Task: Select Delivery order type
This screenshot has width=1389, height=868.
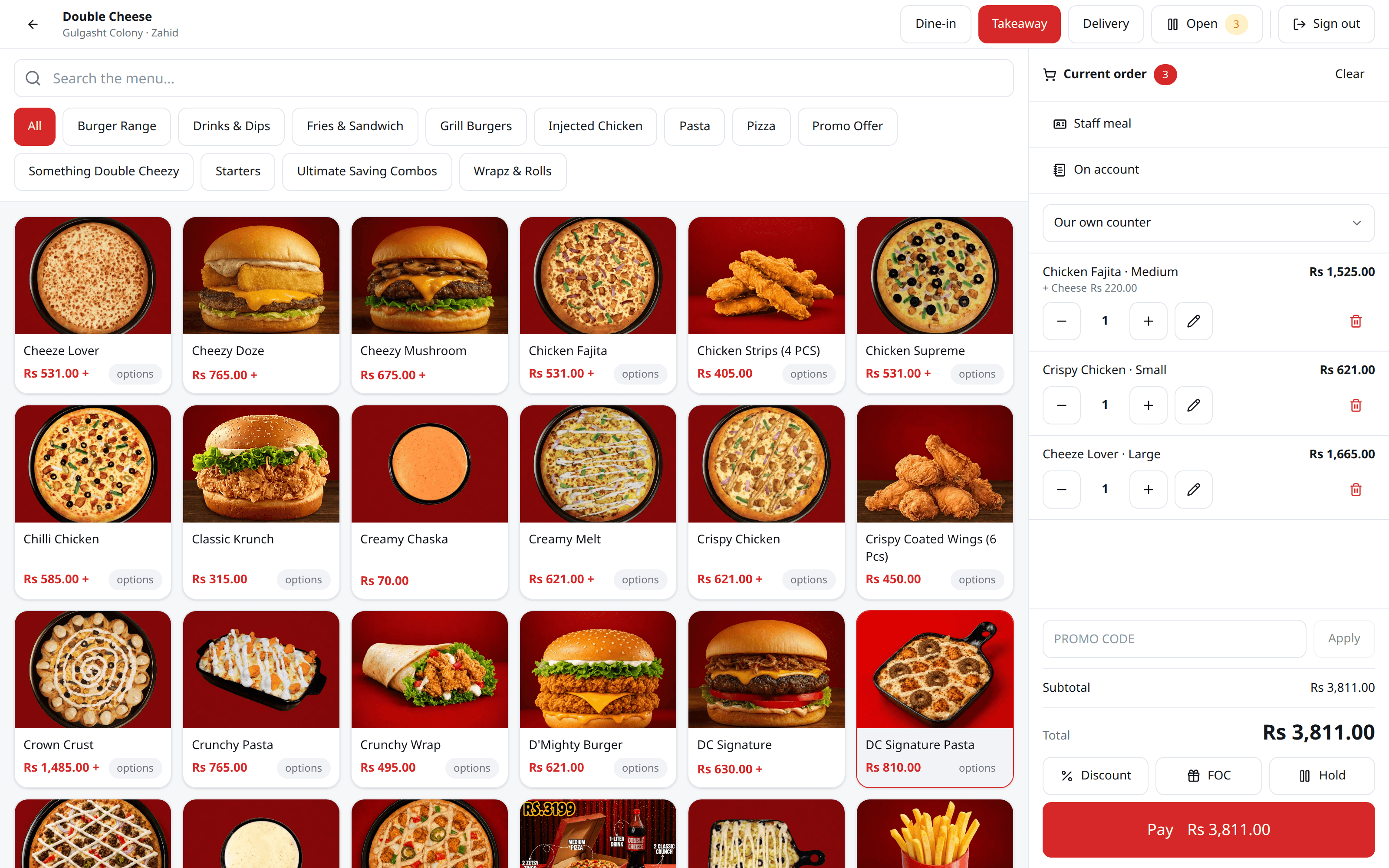Action: tap(1106, 24)
